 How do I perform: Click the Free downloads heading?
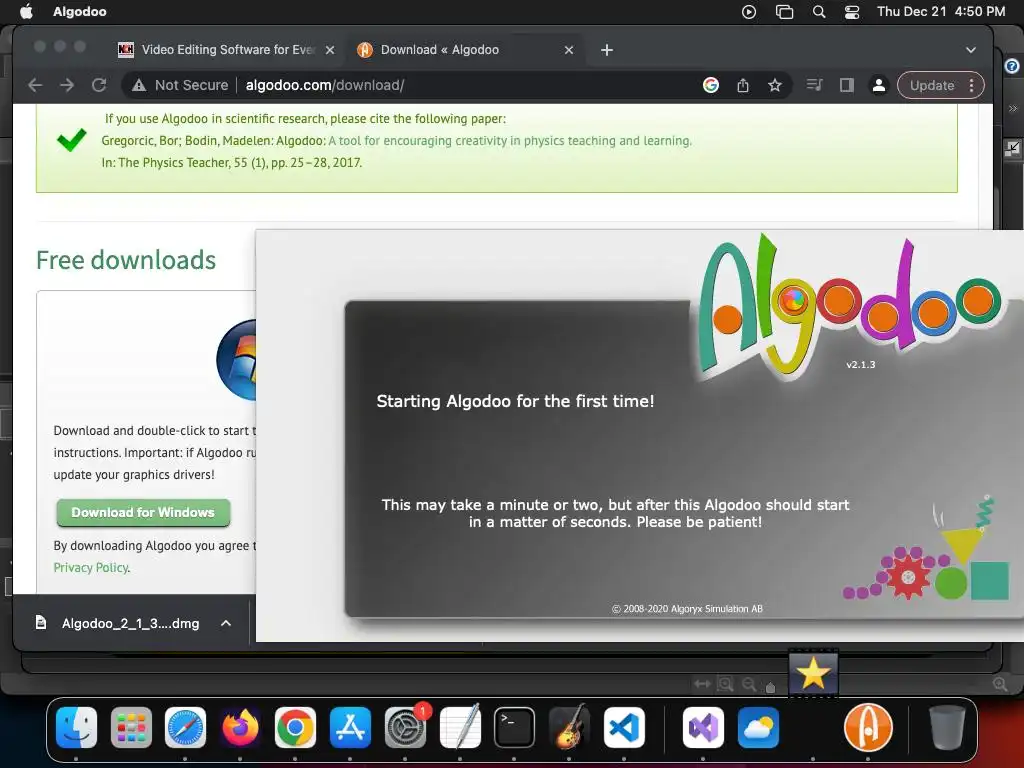coord(126,260)
